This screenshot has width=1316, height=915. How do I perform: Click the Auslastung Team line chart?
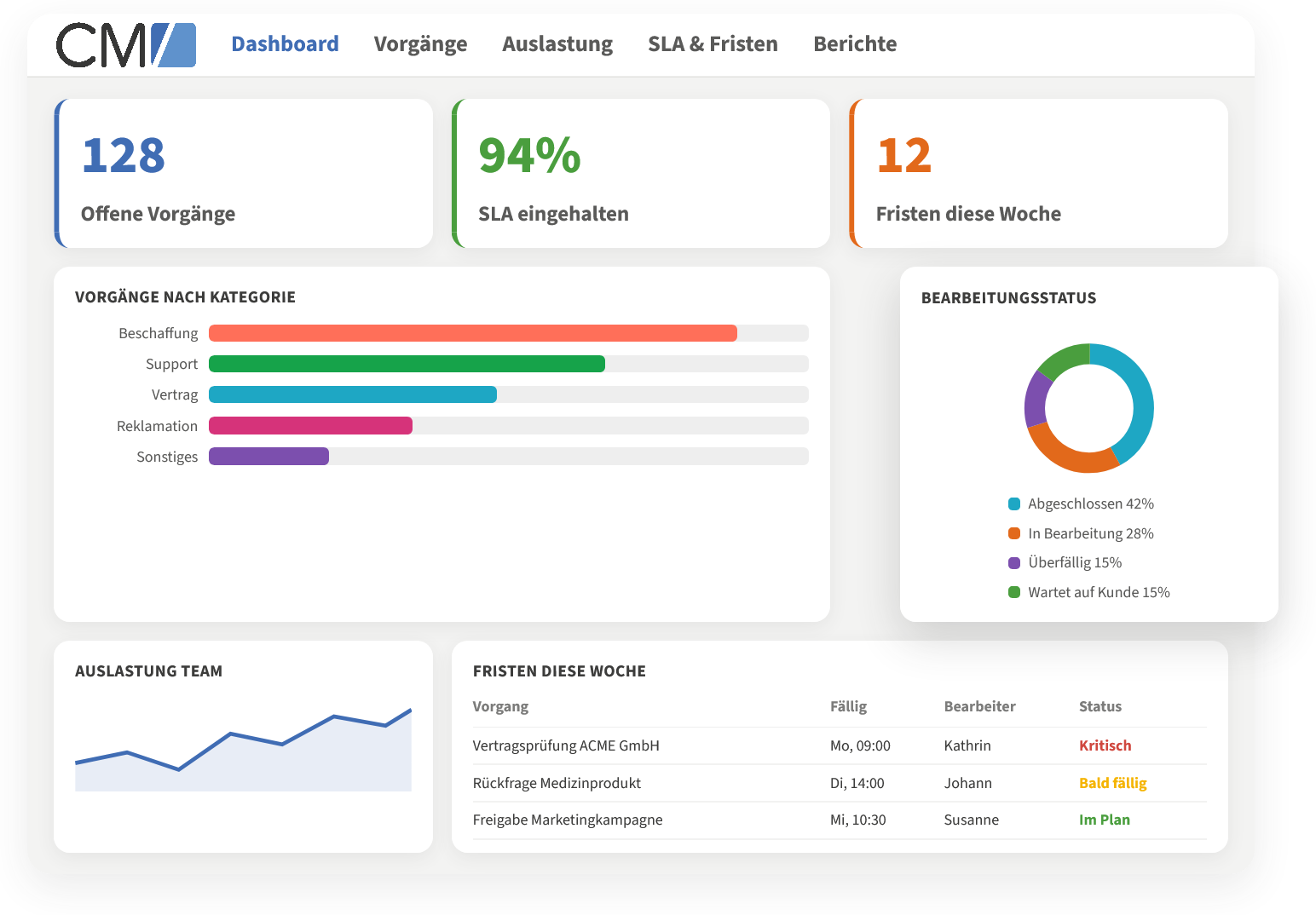coord(244,750)
